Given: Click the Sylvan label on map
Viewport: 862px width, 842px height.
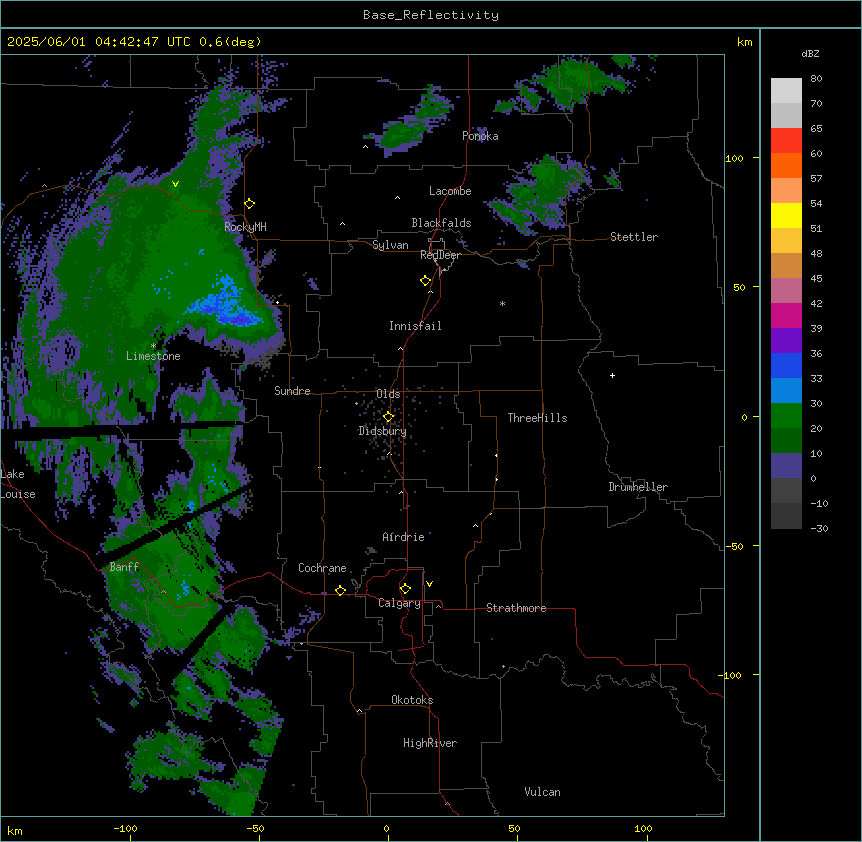Looking at the screenshot, I should (x=390, y=245).
